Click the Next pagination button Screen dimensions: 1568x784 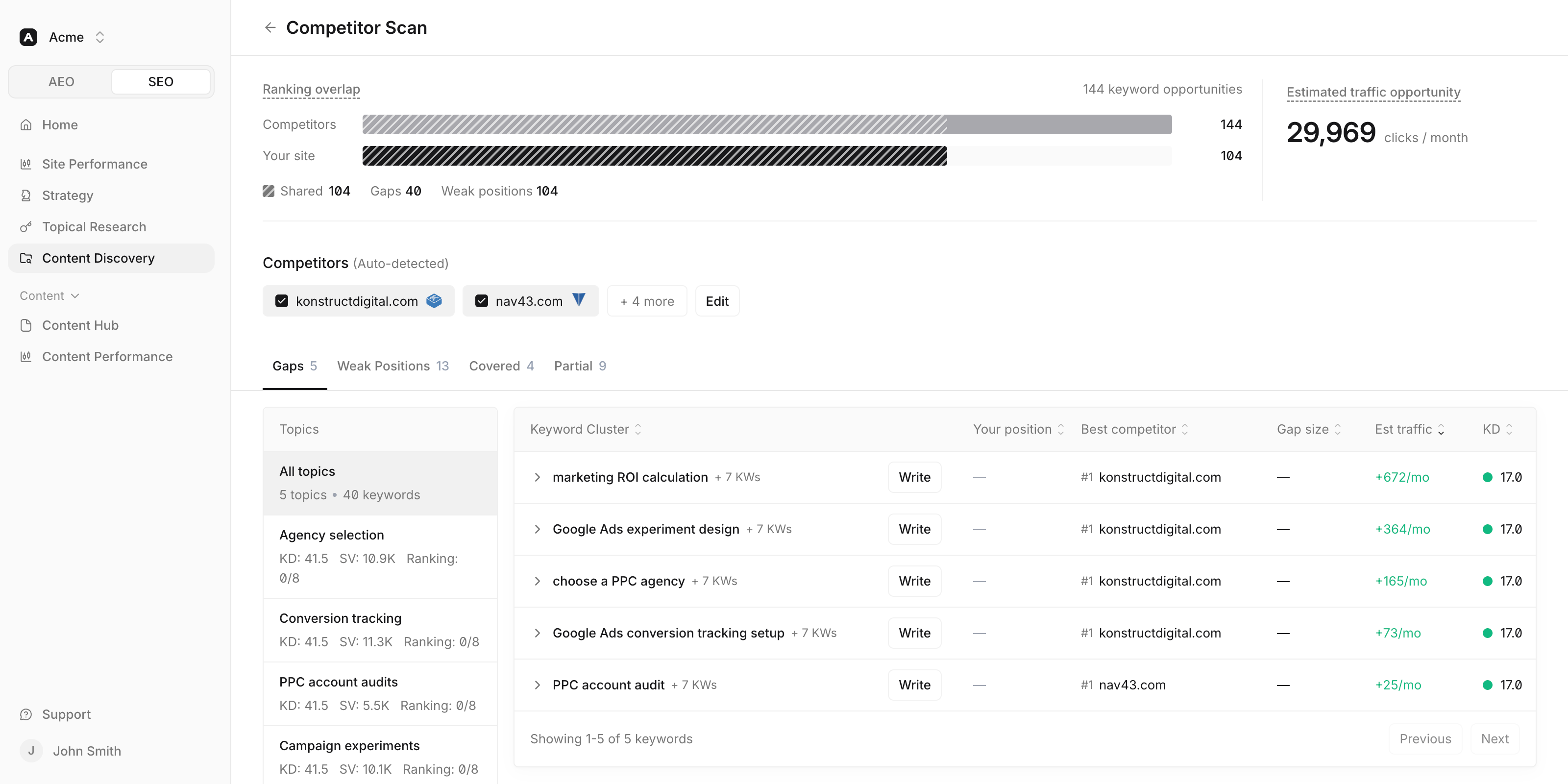tap(1494, 738)
